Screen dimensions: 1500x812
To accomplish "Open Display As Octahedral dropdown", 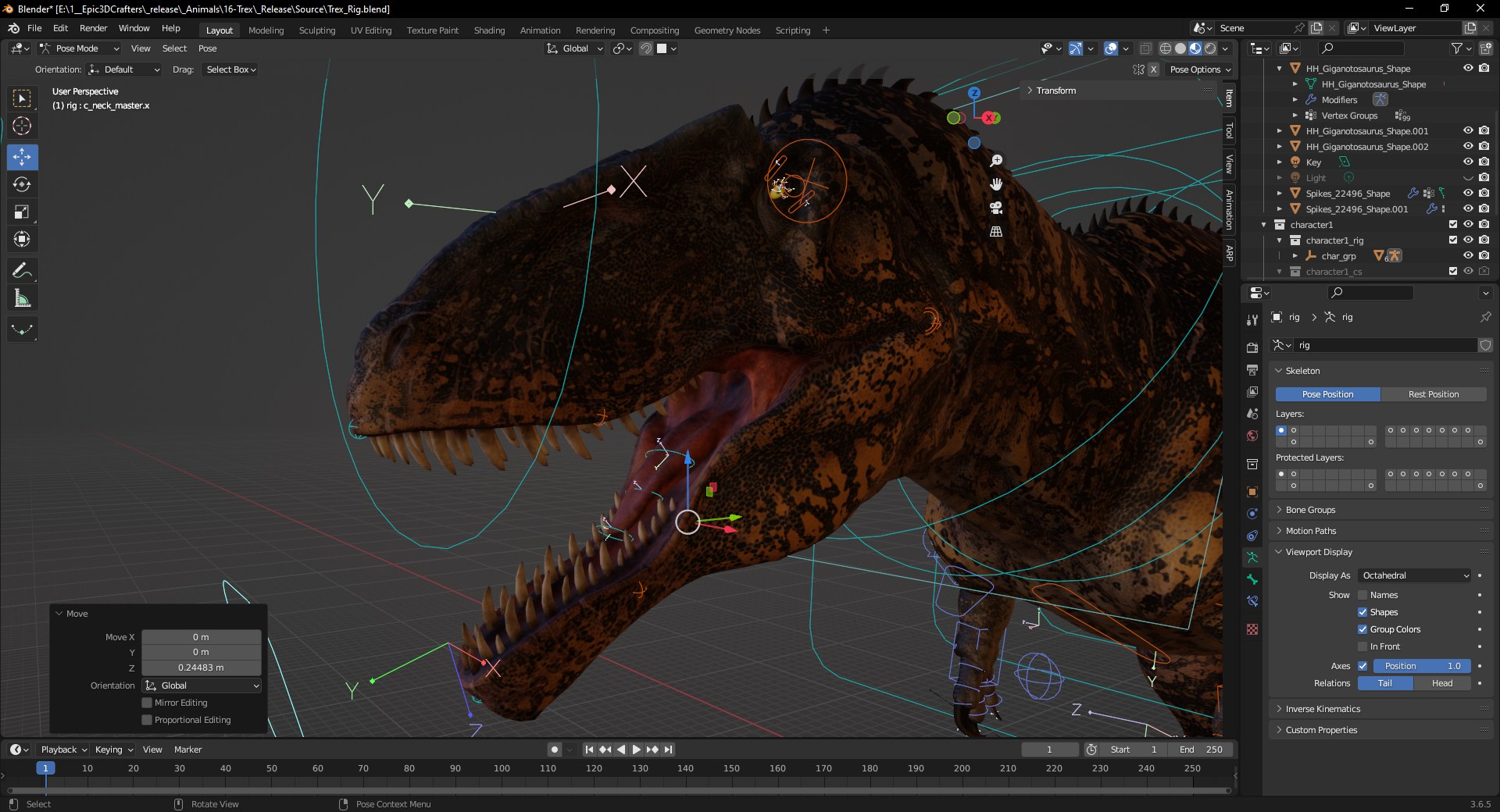I will tap(1415, 575).
